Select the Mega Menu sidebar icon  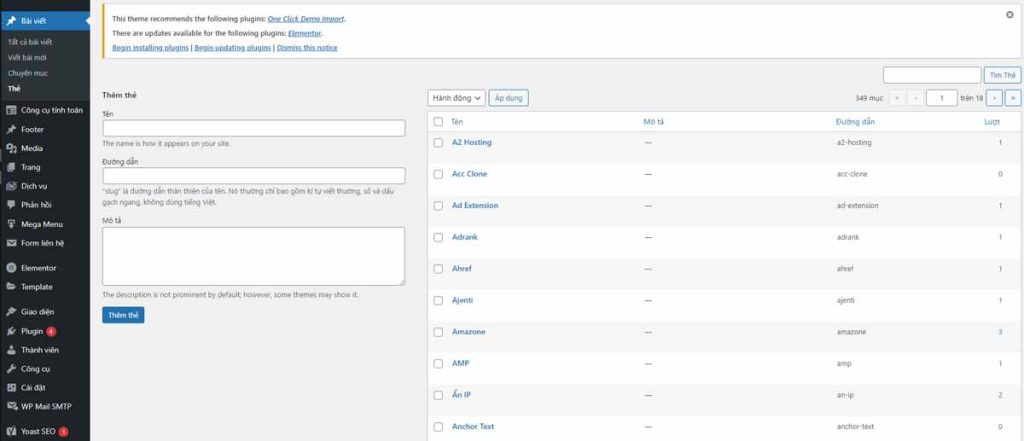(11, 224)
